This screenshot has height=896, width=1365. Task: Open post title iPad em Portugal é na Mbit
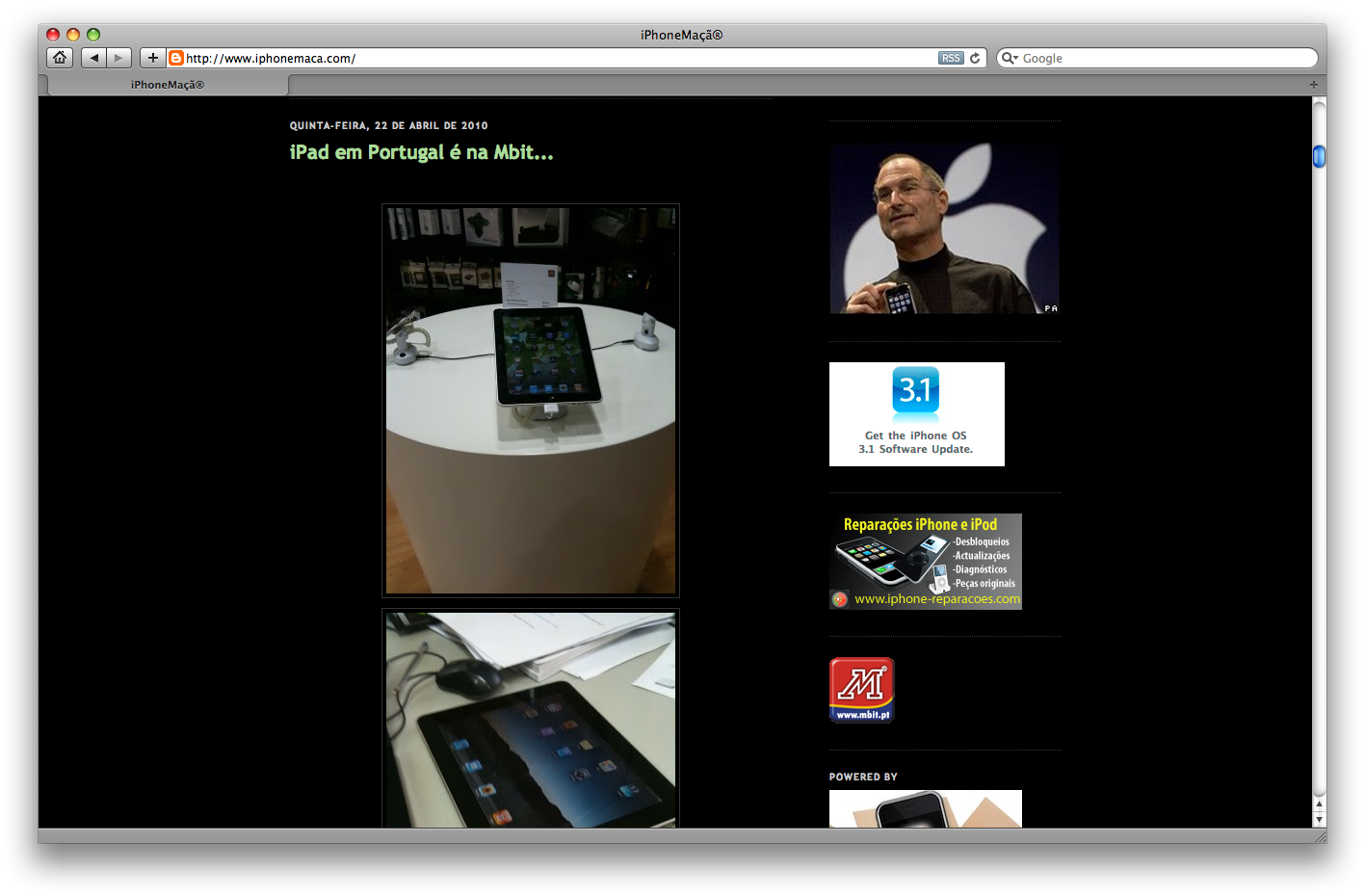pos(421,152)
